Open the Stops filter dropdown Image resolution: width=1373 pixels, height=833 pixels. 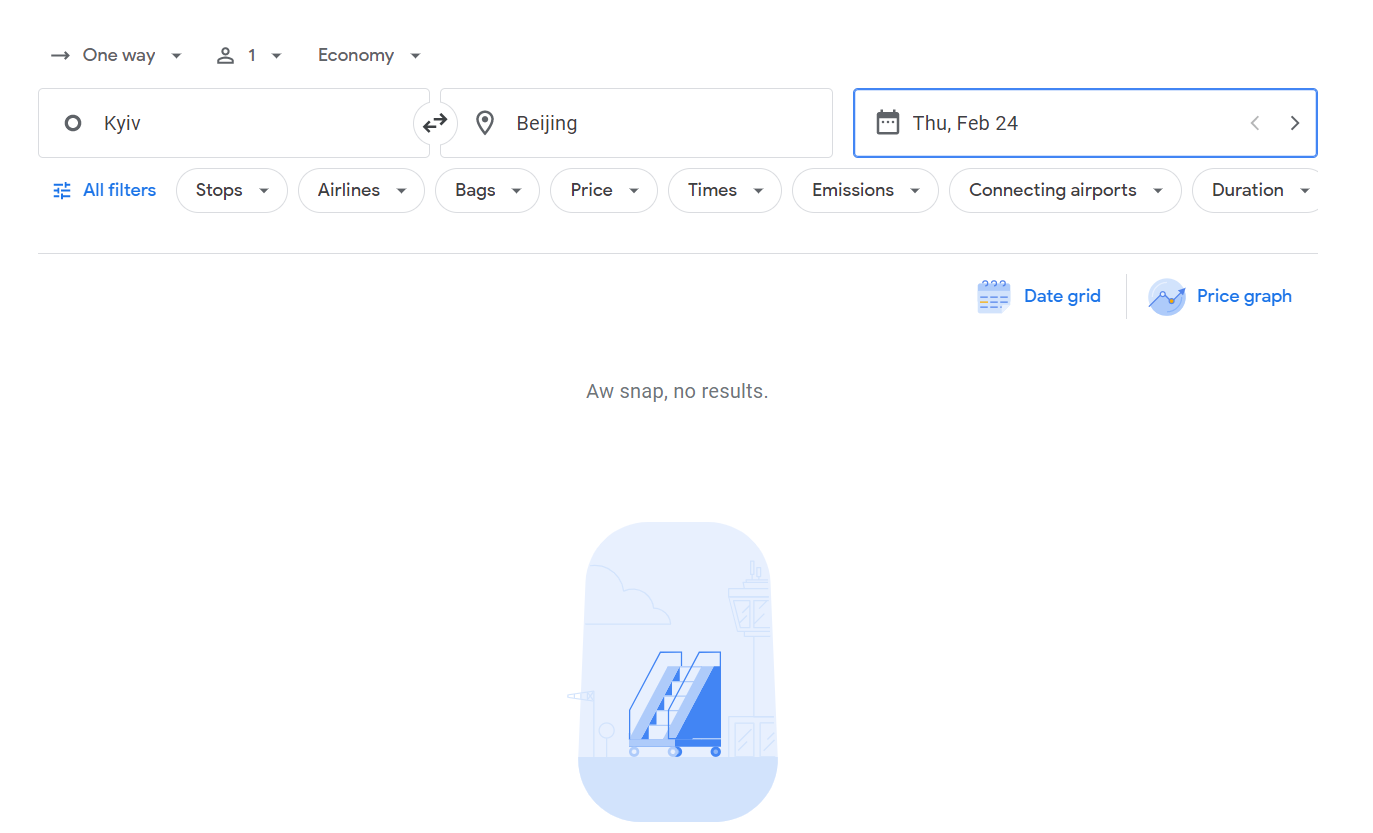click(231, 190)
